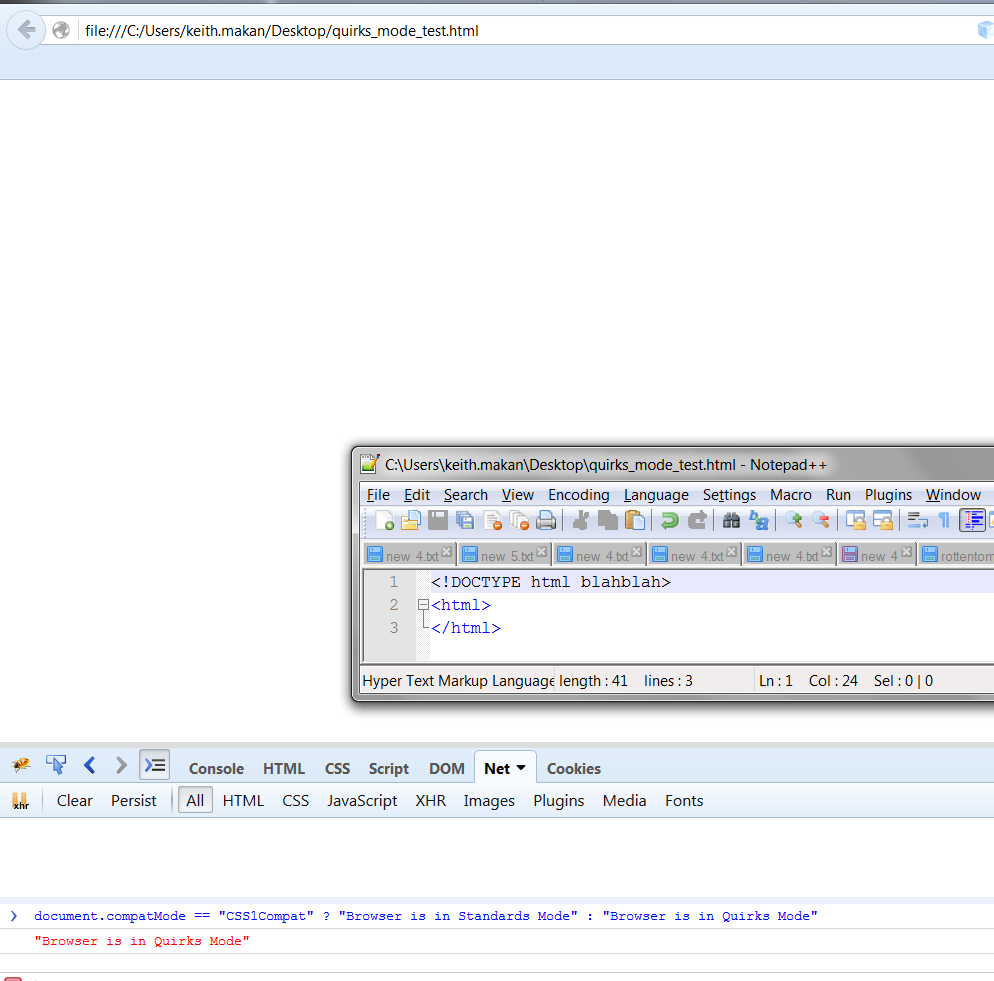994x981 pixels.
Task: Open the Settings menu in Notepad++
Action: click(x=729, y=495)
